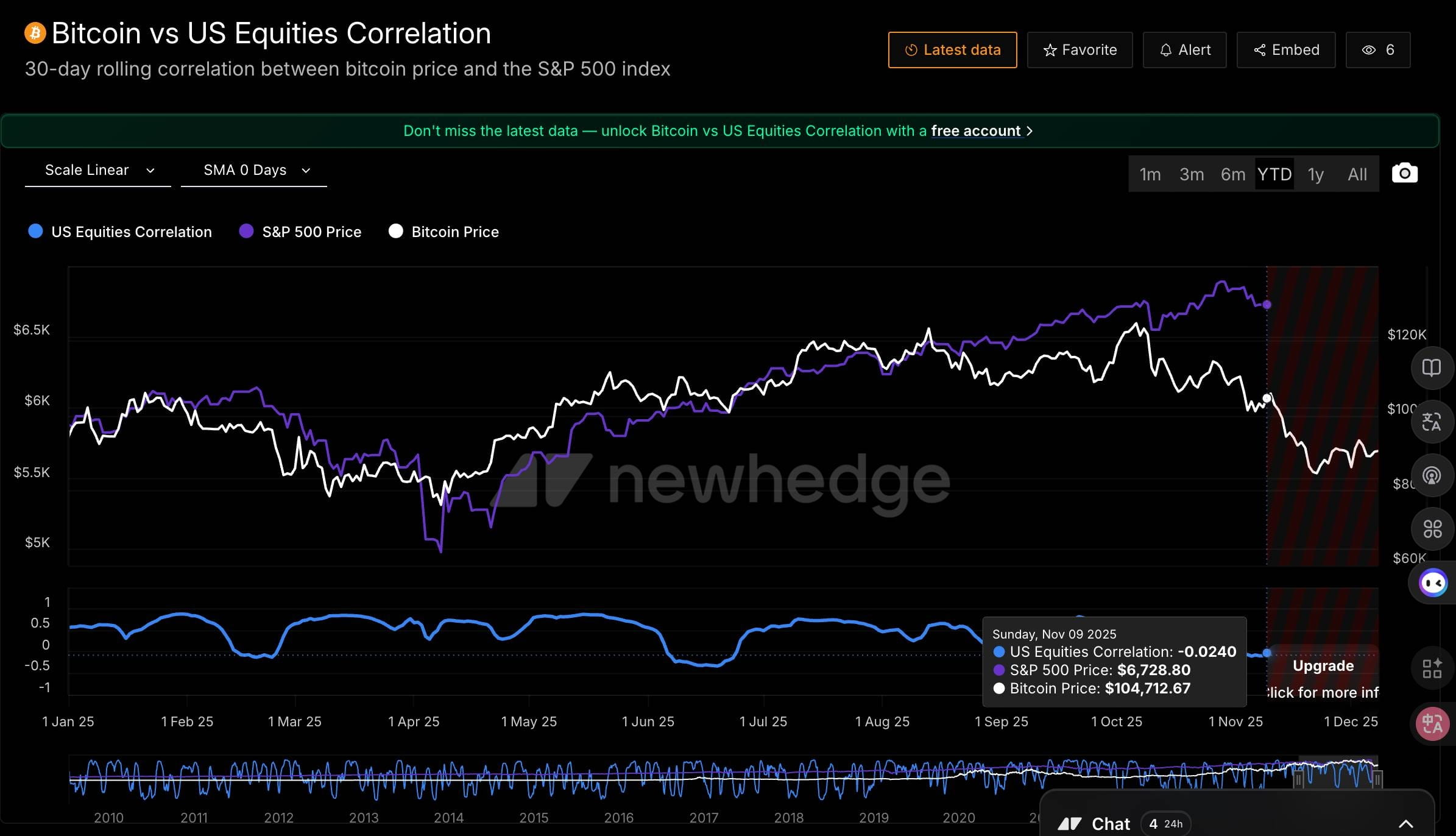Open the Scale Linear dropdown
Image resolution: width=1456 pixels, height=836 pixels.
pos(98,171)
